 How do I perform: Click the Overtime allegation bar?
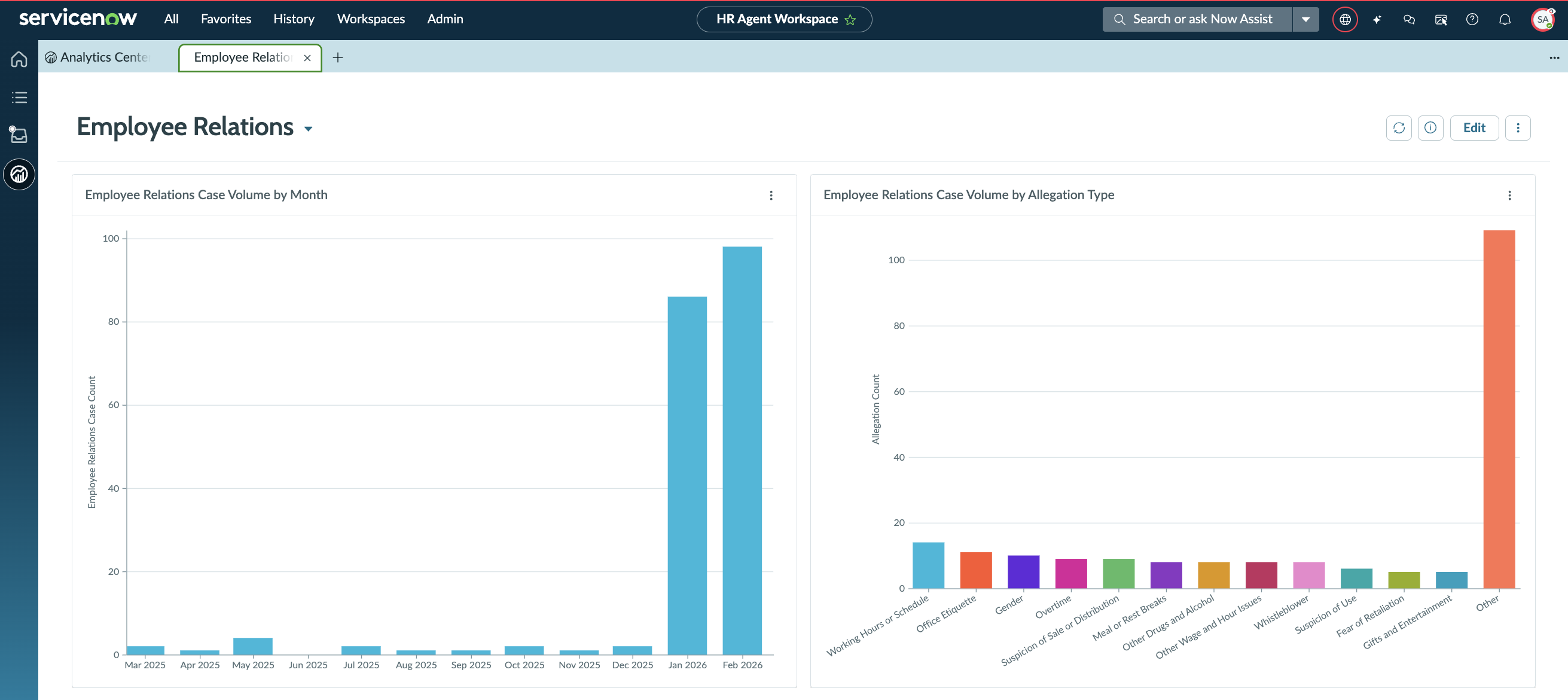pyautogui.click(x=1070, y=573)
